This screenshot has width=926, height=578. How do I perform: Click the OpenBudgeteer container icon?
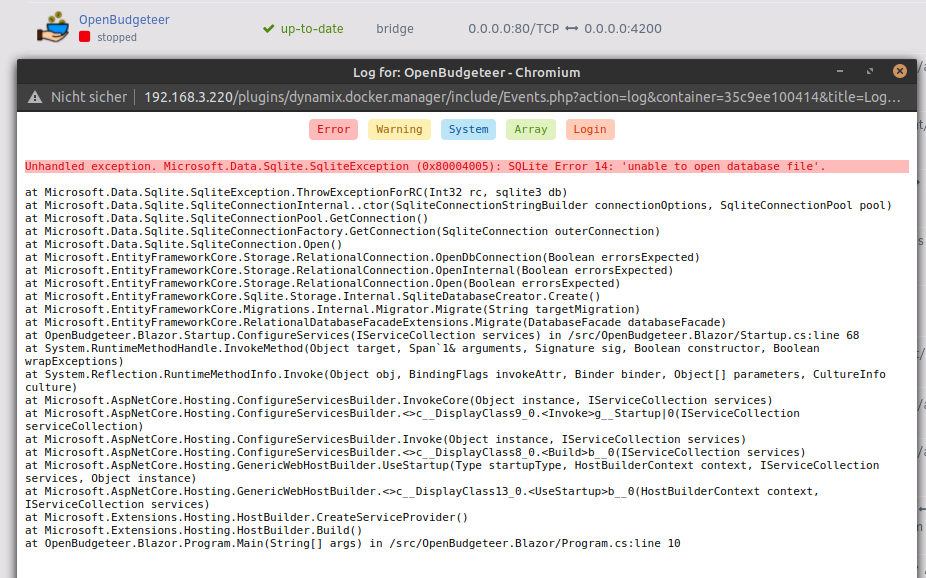pos(53,28)
